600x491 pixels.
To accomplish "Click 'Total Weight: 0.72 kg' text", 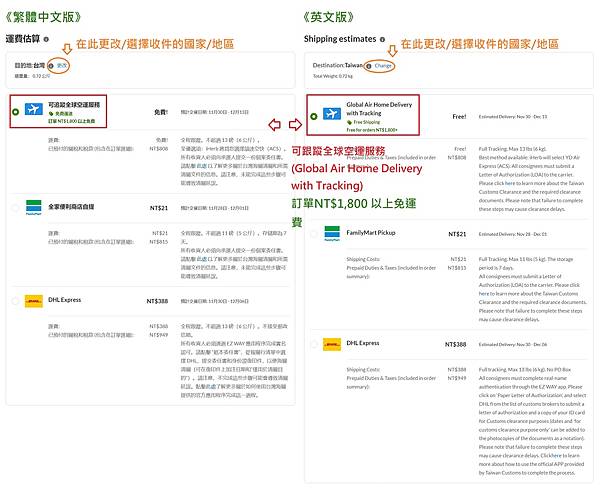I will pos(333,76).
